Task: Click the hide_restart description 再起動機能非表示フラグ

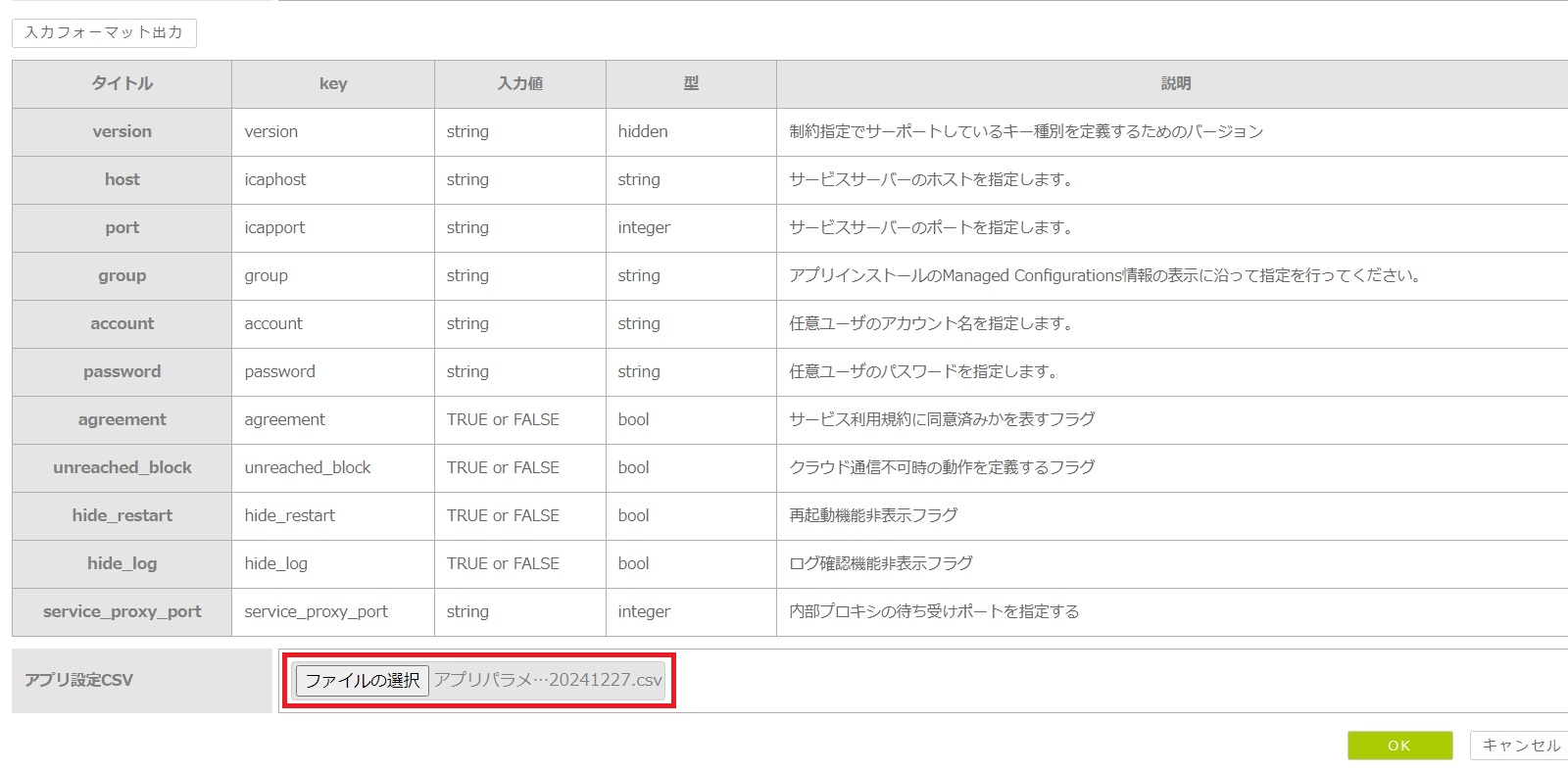Action: (873, 516)
